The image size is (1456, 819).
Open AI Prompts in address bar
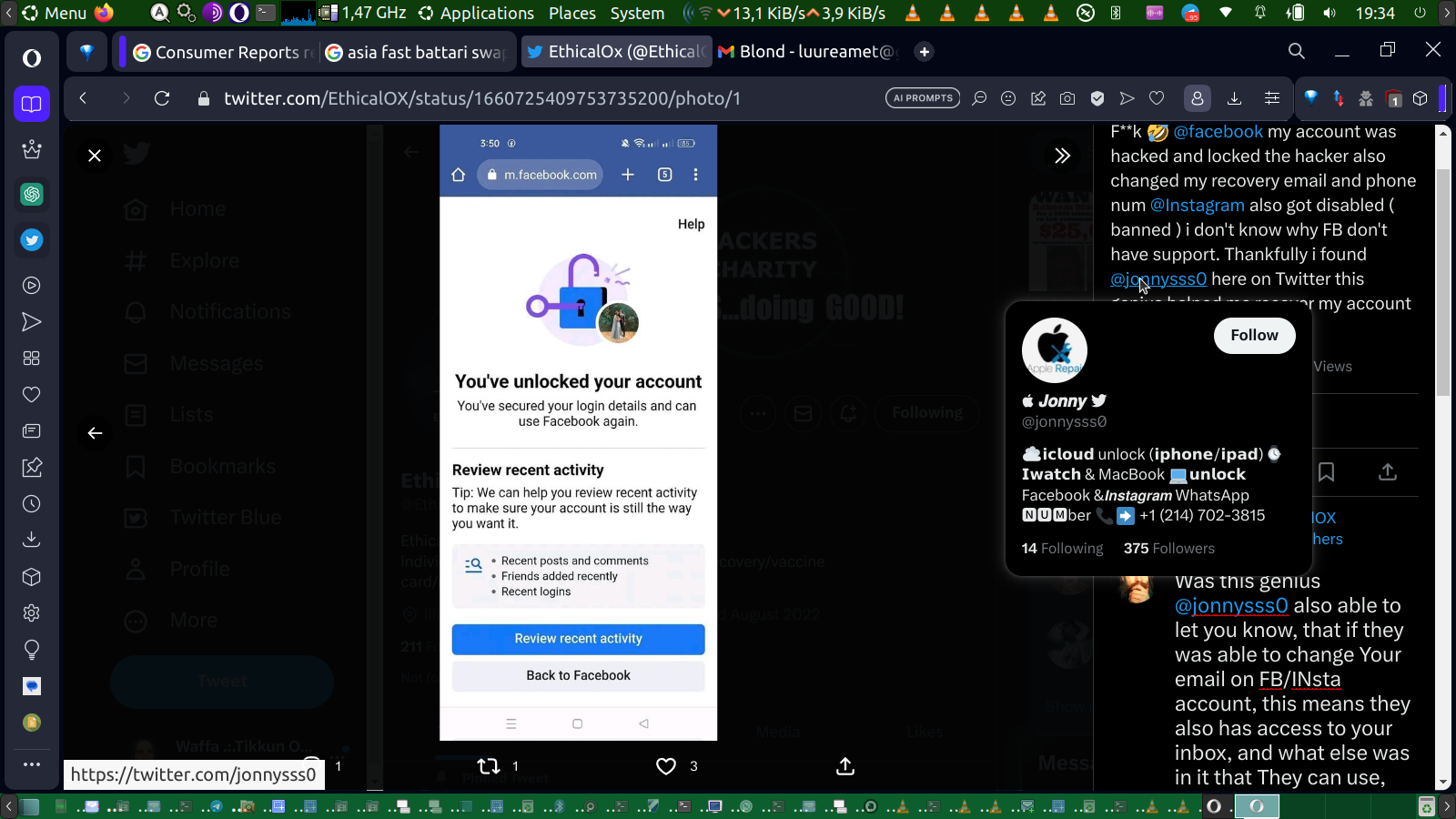[x=923, y=98]
